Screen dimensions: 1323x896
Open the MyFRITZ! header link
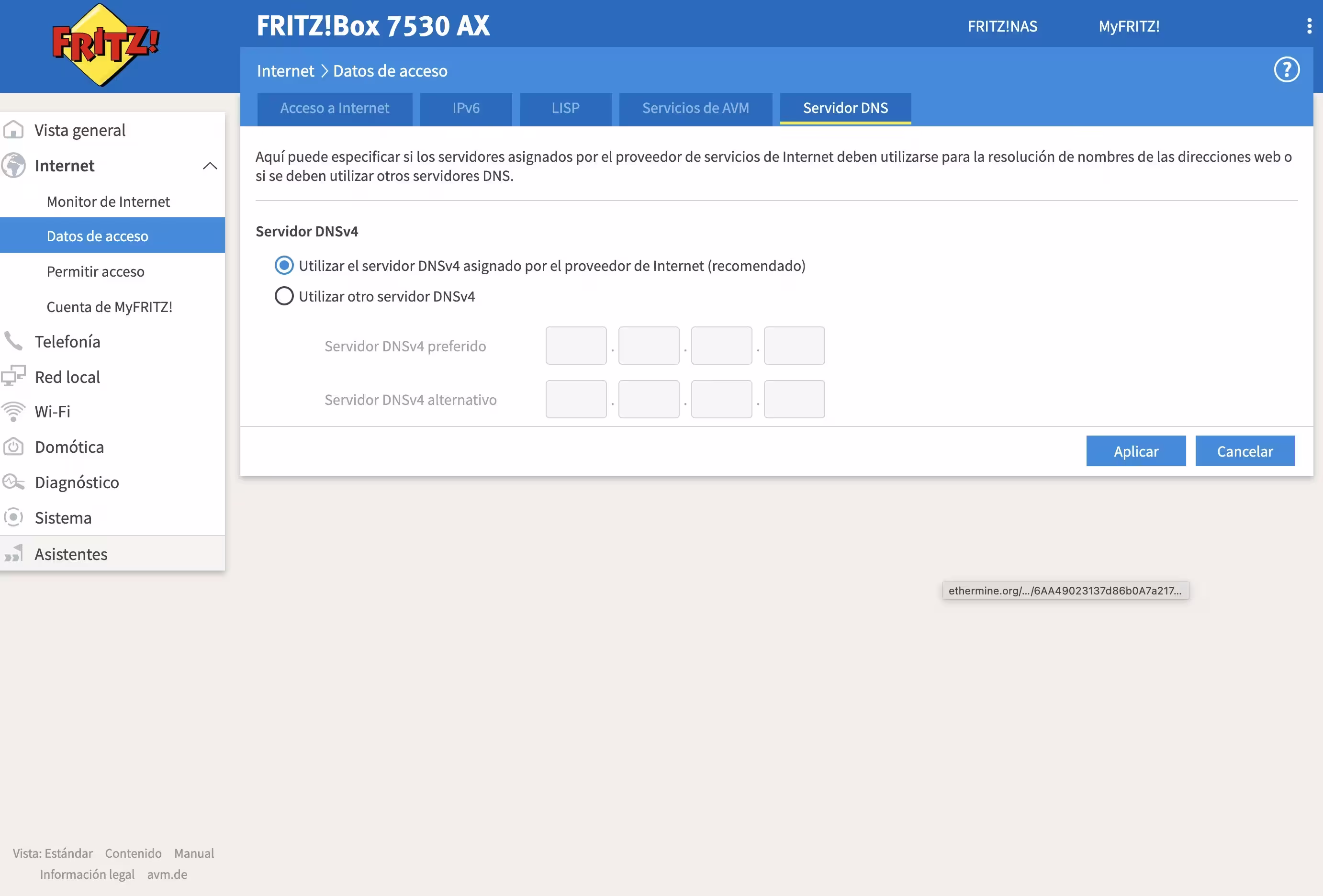[x=1129, y=26]
